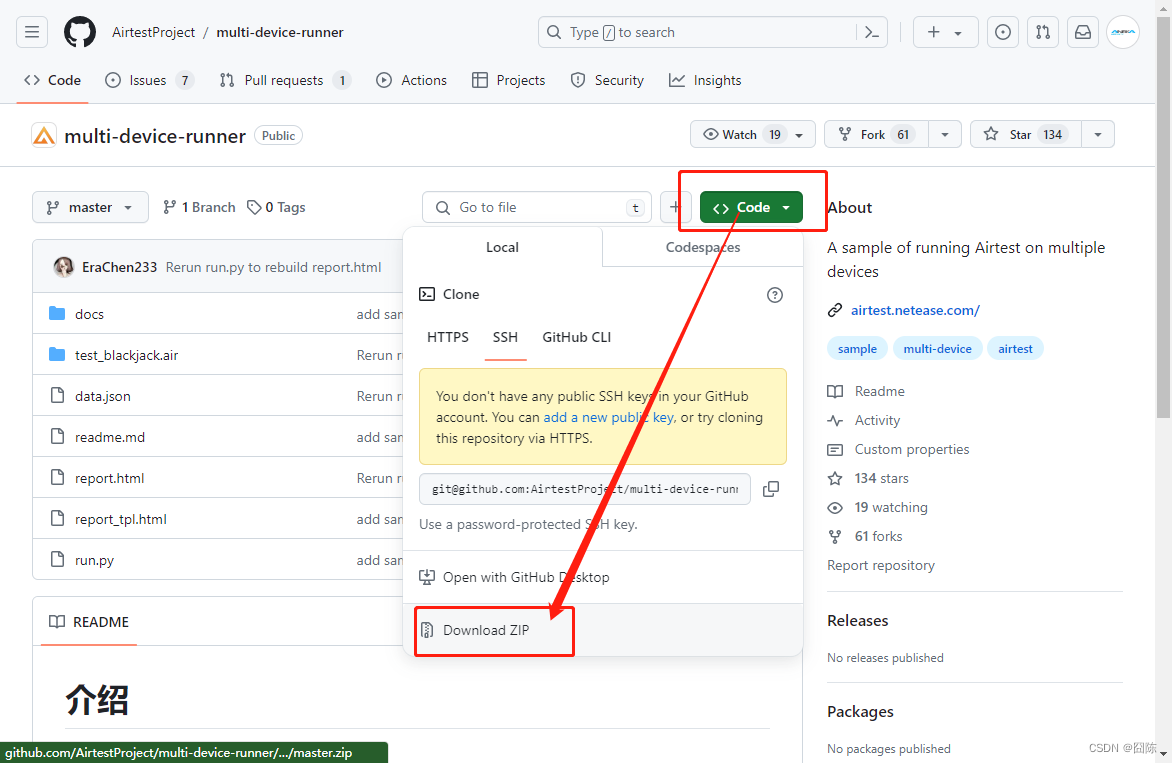Open the run.py file

[94, 560]
